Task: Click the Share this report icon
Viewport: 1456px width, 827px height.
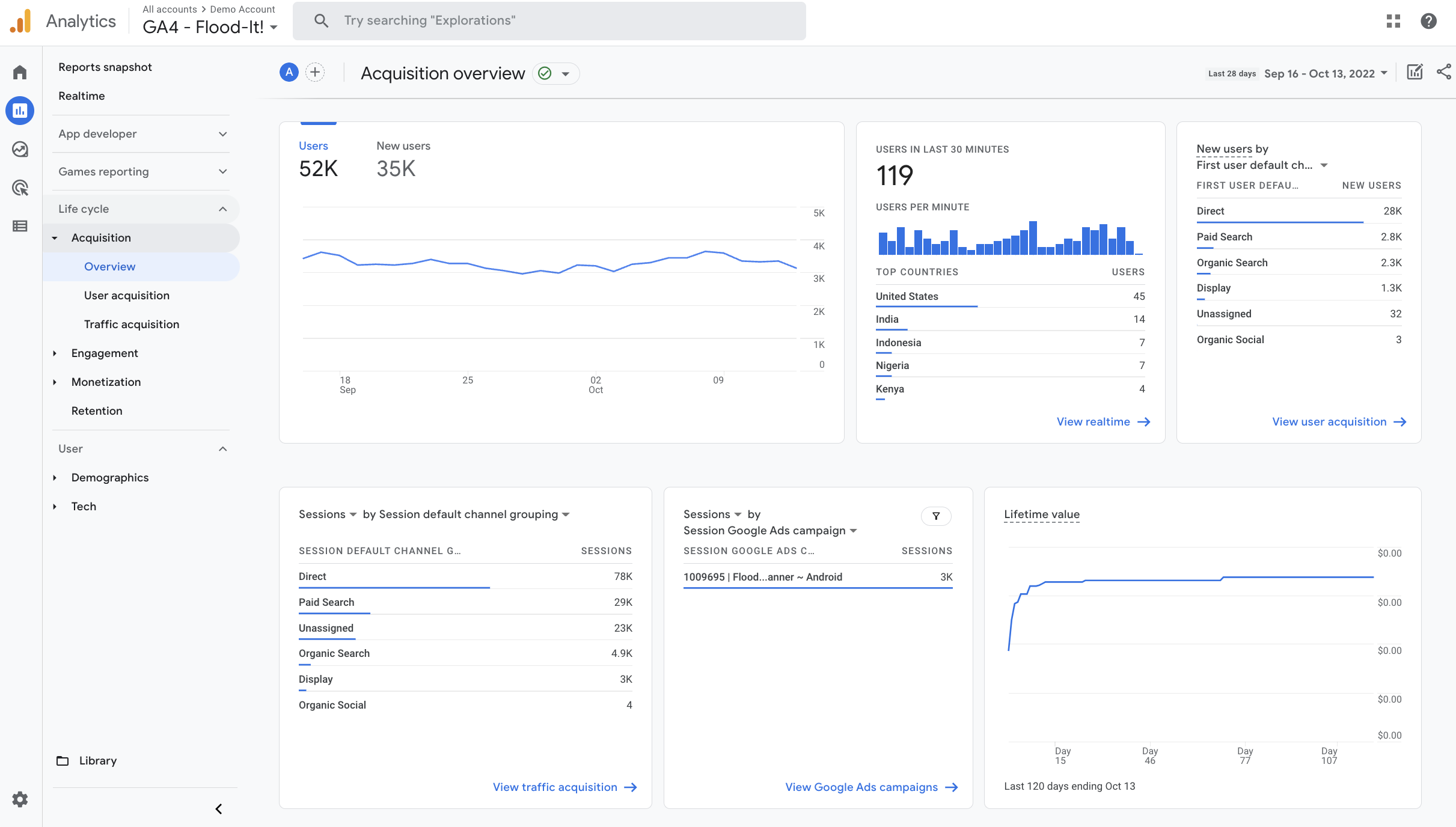Action: pos(1443,73)
